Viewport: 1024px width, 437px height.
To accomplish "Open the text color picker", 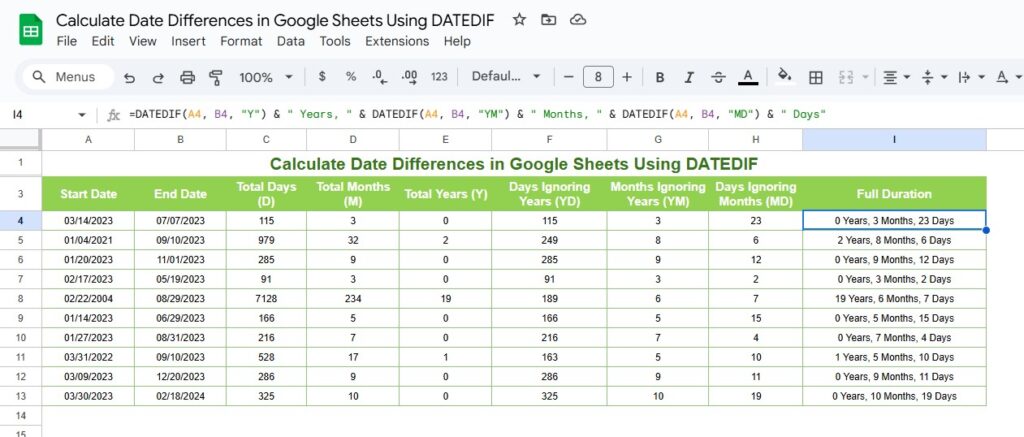I will point(748,77).
